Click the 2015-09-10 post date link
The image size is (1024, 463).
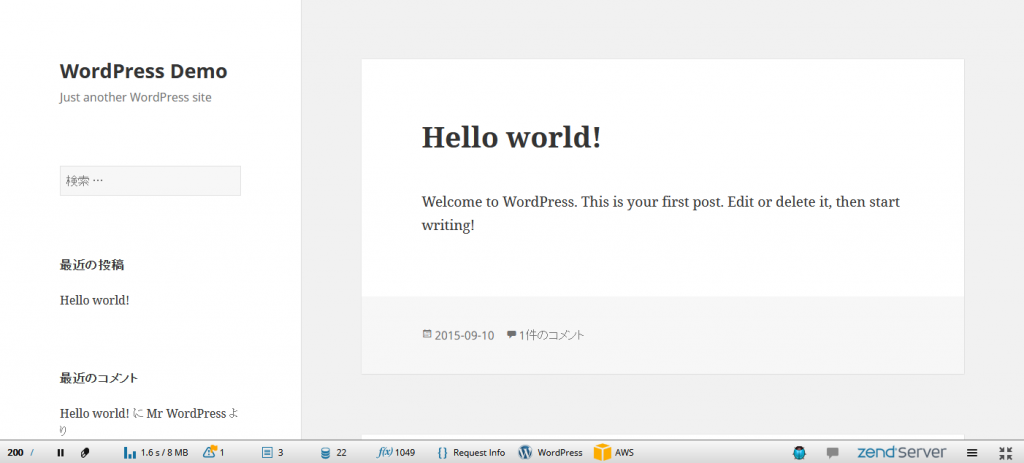coord(464,335)
